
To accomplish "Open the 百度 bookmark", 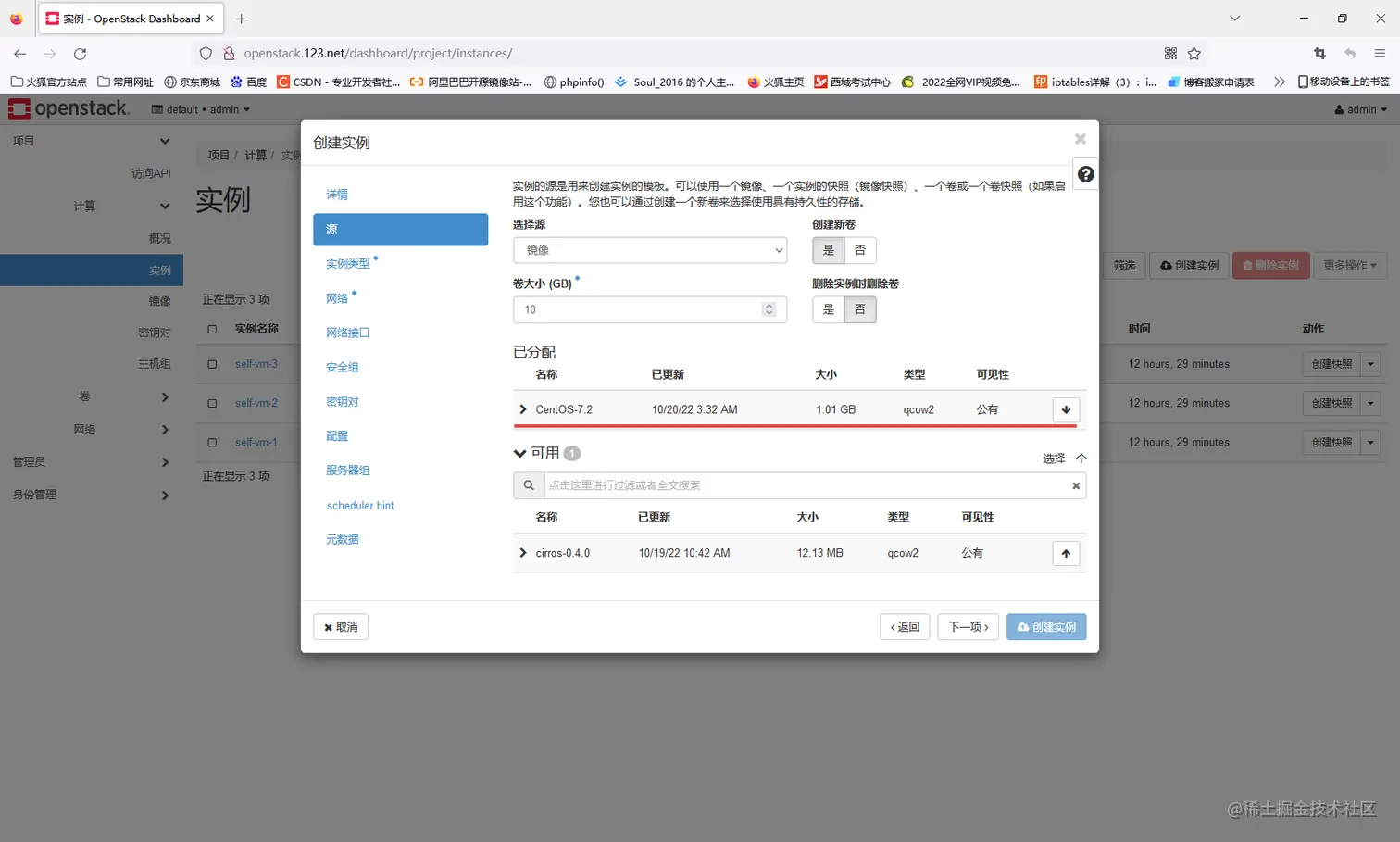I will point(248,82).
